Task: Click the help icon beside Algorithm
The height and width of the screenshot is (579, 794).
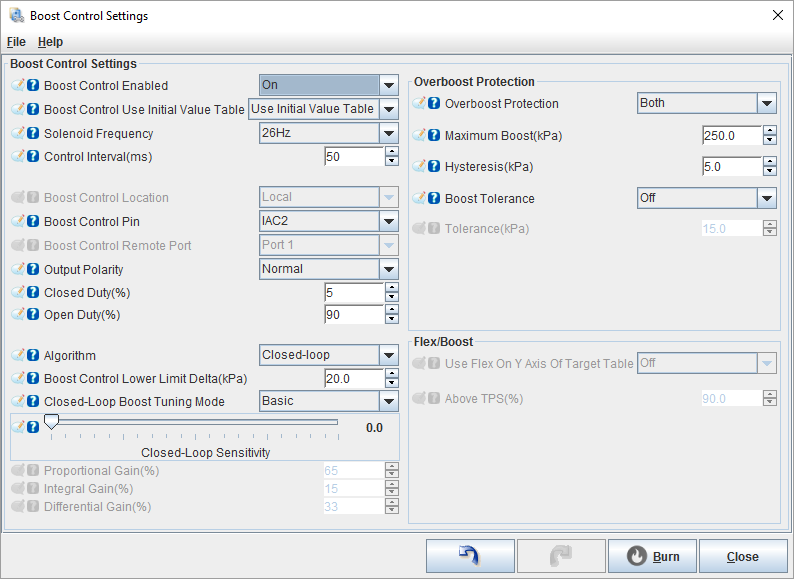Action: pos(33,356)
